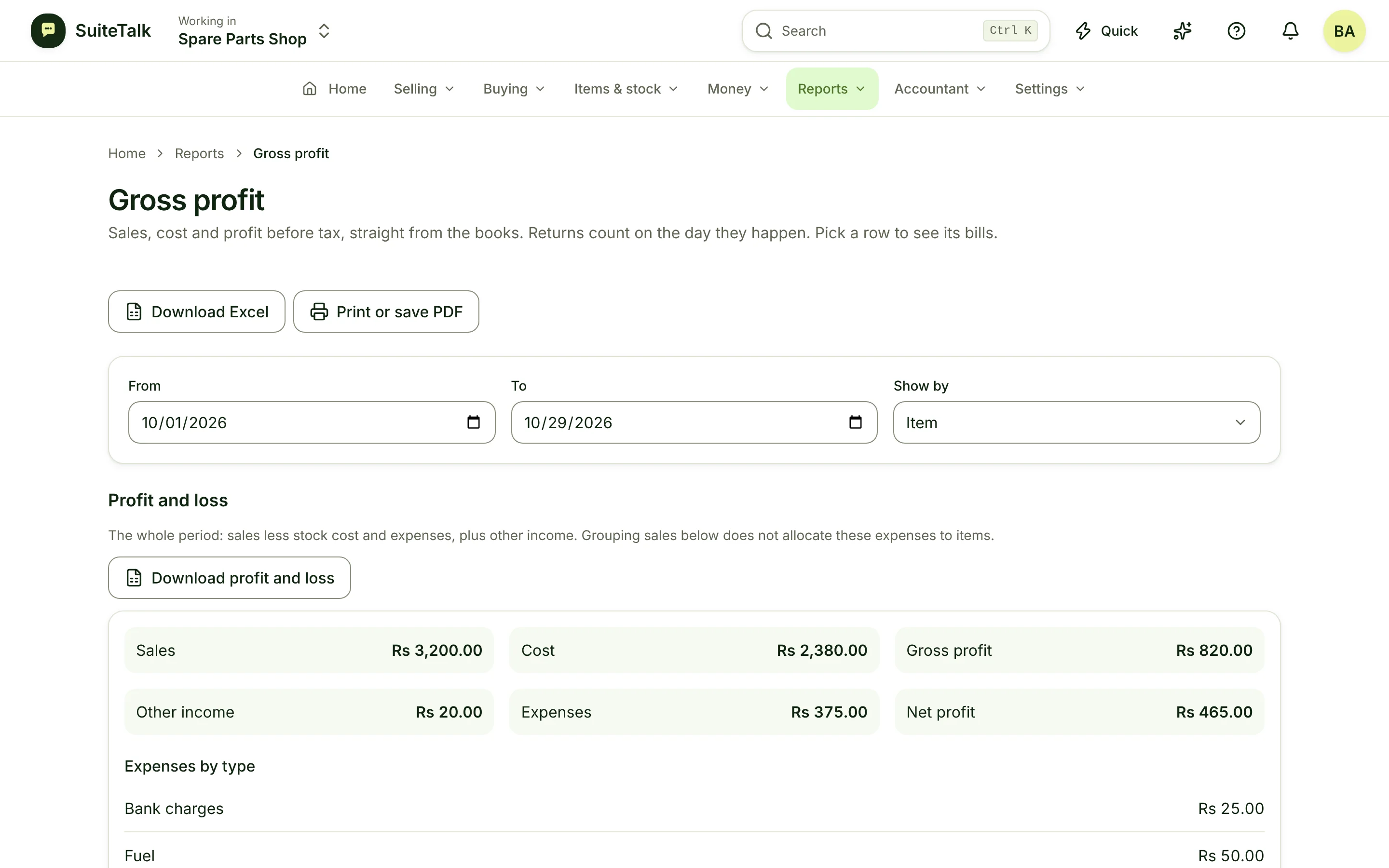Expand the Show by Item dropdown

coord(1076,422)
